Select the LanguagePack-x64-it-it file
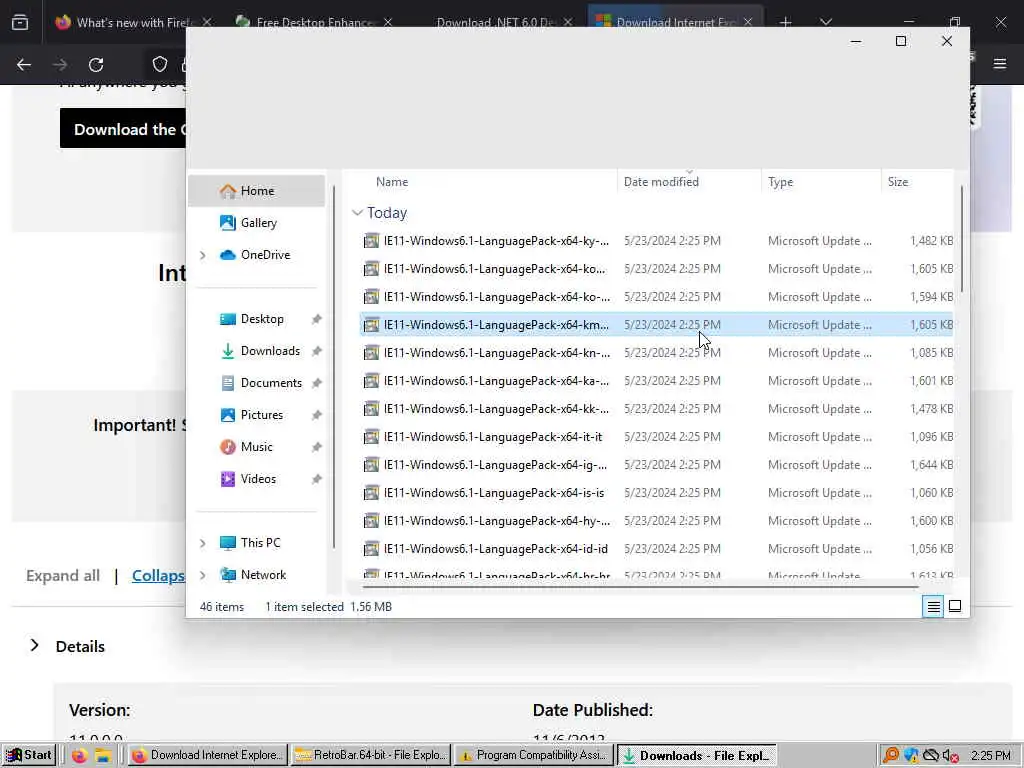1024x768 pixels. 656,437
